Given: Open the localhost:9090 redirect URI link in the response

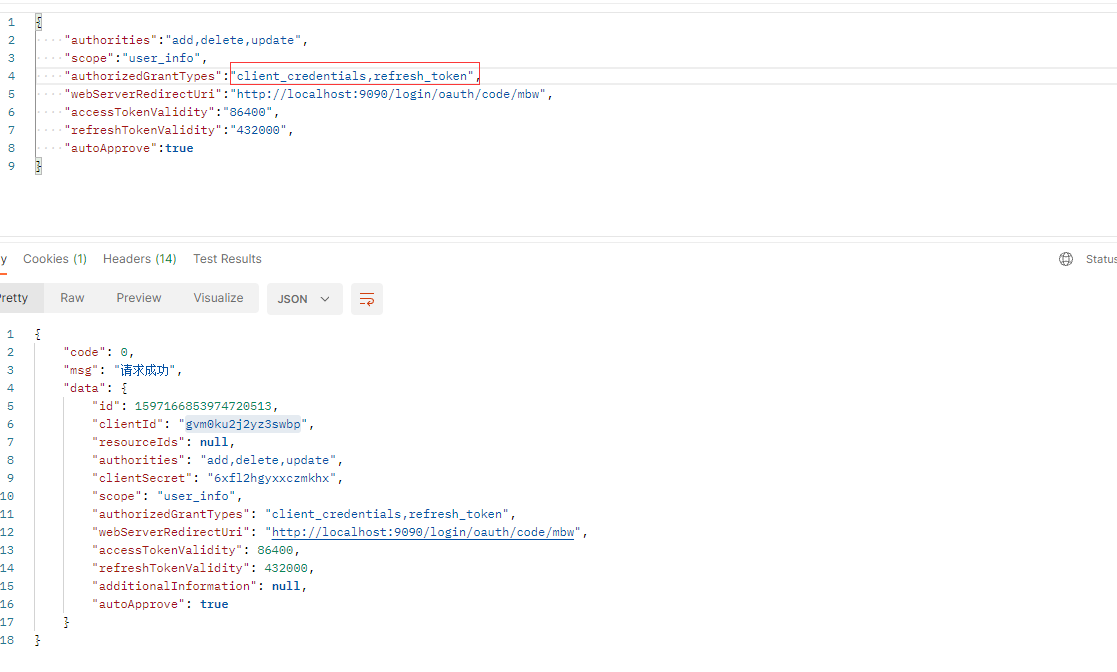Looking at the screenshot, I should click(423, 532).
